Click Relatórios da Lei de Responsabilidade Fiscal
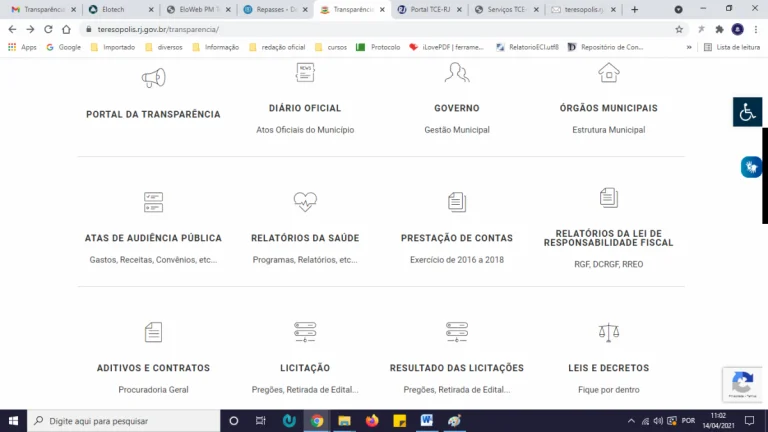The width and height of the screenshot is (768, 432). pos(608,238)
